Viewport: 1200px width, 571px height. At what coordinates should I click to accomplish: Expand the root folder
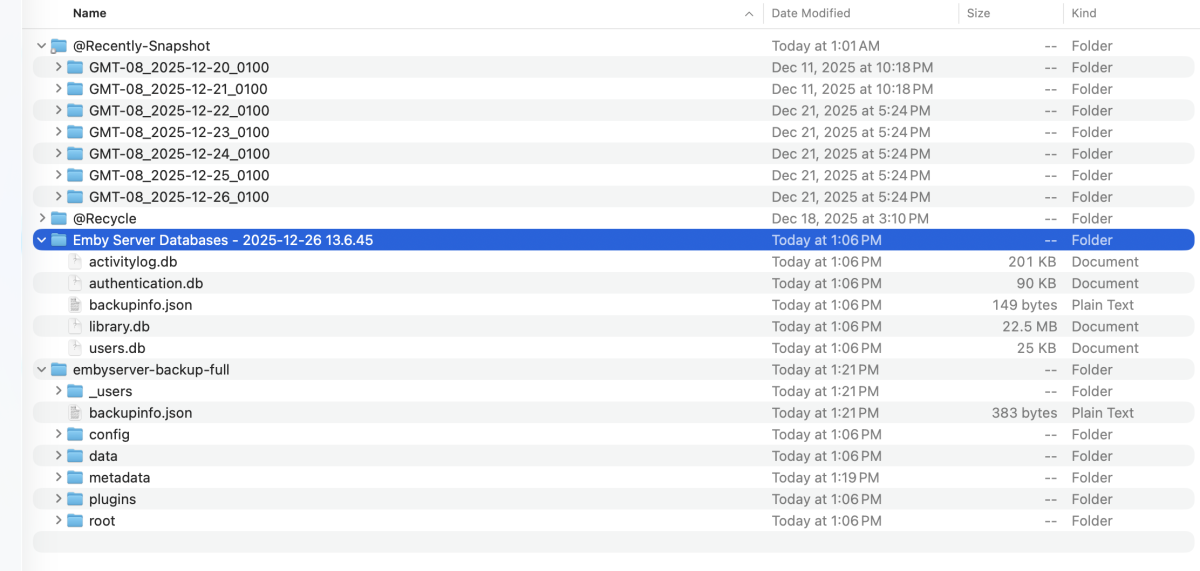pyautogui.click(x=59, y=521)
